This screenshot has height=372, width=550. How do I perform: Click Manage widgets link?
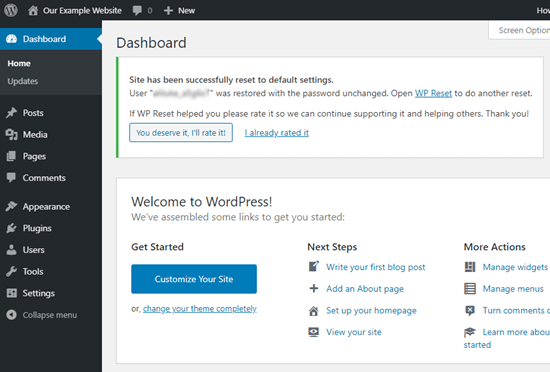click(x=515, y=267)
